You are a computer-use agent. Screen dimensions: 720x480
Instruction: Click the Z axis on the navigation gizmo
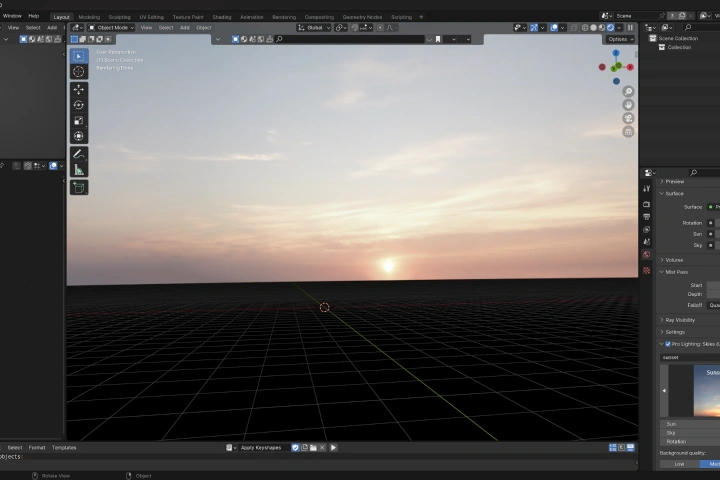[616, 53]
